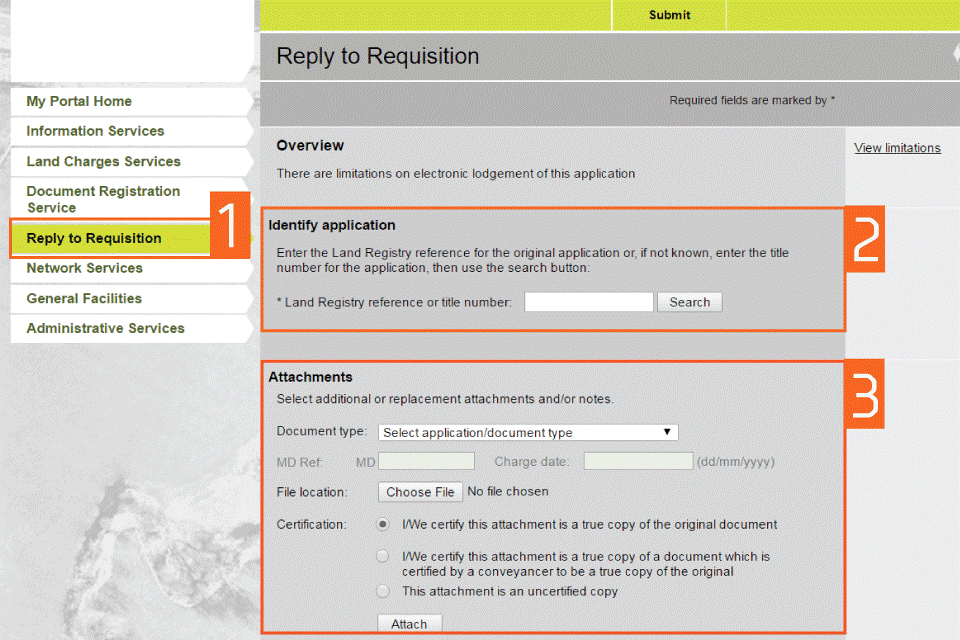Click the Search button for application lookup
The image size is (960, 640).
coord(689,302)
